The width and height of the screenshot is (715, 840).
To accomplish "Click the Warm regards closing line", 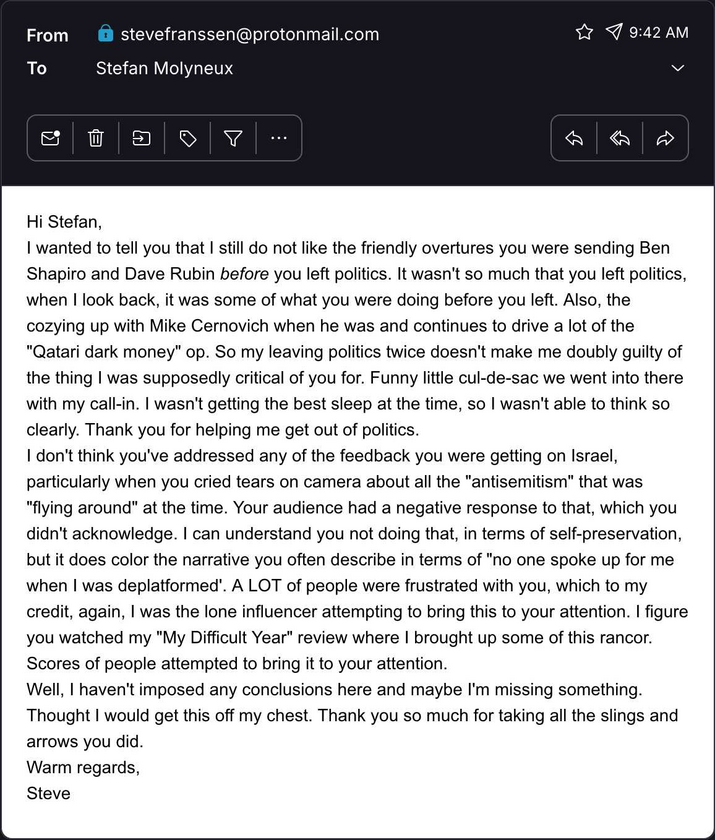I will tap(83, 767).
